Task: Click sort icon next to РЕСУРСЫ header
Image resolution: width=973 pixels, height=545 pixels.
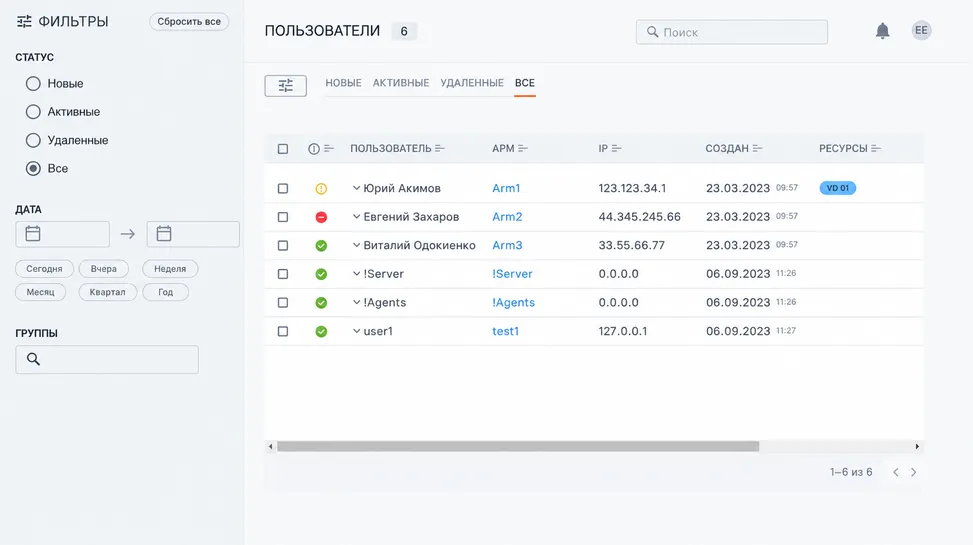Action: pos(876,148)
